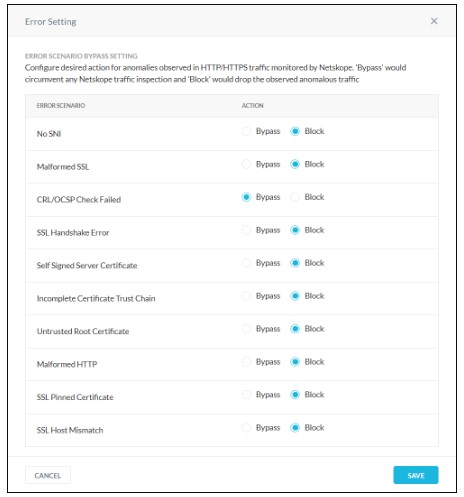This screenshot has width=464, height=497.
Task: Set Malformed SSL to Bypass
Action: [246, 164]
